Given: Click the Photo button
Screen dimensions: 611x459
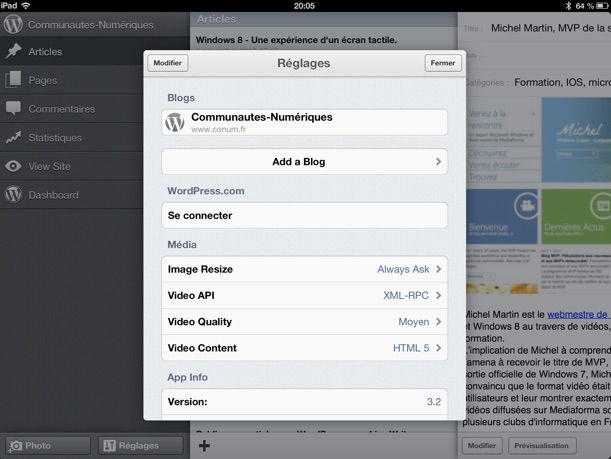Looking at the screenshot, I should click(x=48, y=445).
